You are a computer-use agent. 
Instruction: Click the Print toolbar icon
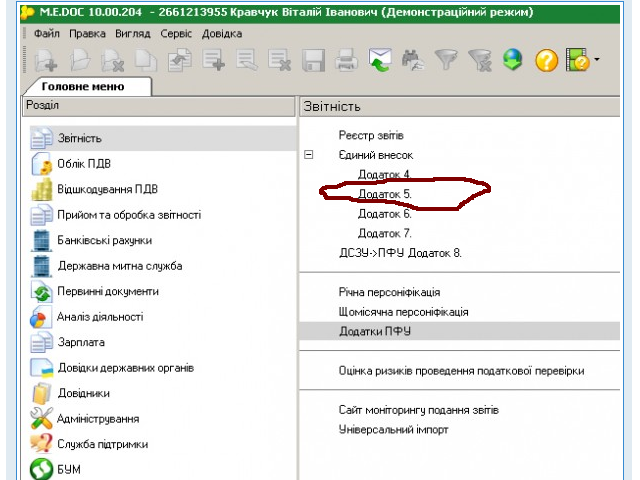tap(346, 61)
